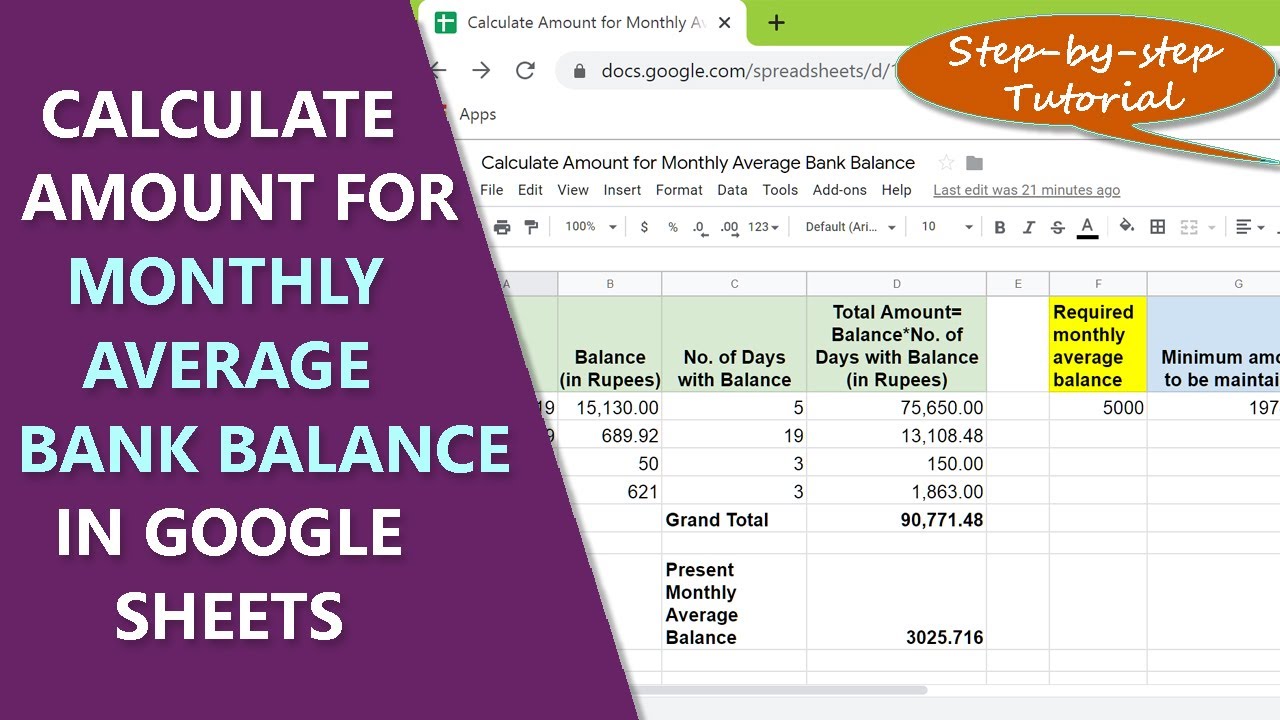
Task: Select column C header
Action: click(734, 284)
